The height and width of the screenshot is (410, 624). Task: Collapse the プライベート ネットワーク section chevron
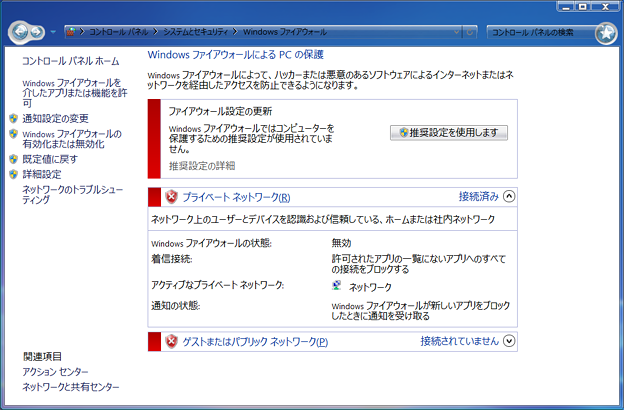(509, 196)
